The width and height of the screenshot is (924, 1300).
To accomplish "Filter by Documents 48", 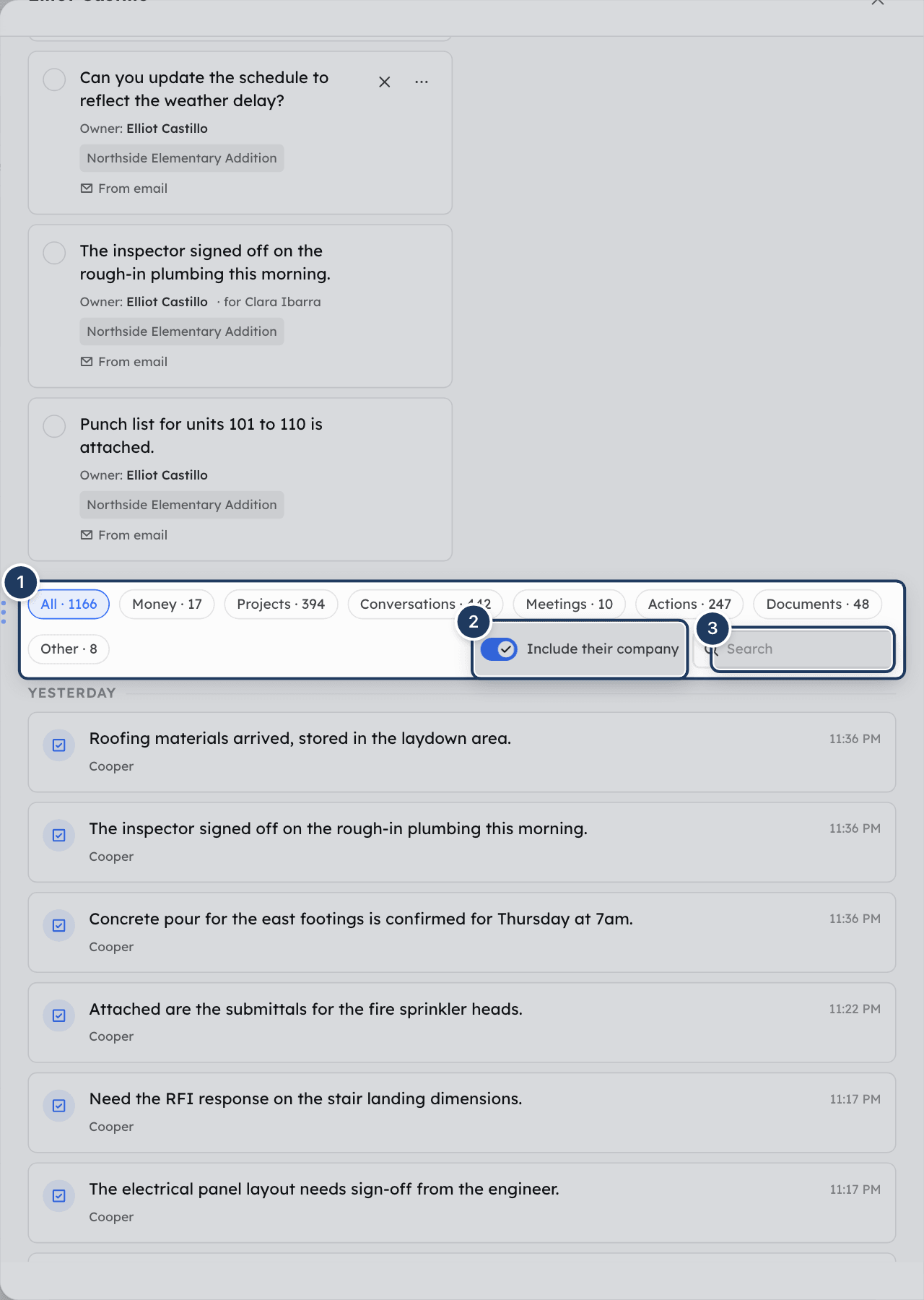I will [x=817, y=604].
